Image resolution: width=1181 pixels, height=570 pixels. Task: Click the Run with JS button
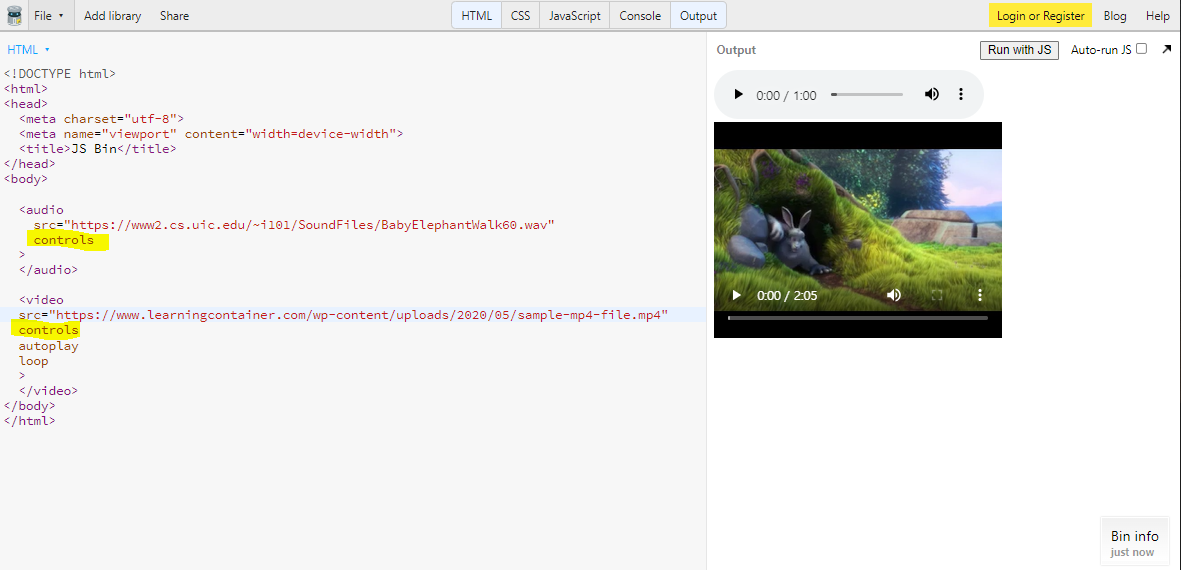point(1019,50)
